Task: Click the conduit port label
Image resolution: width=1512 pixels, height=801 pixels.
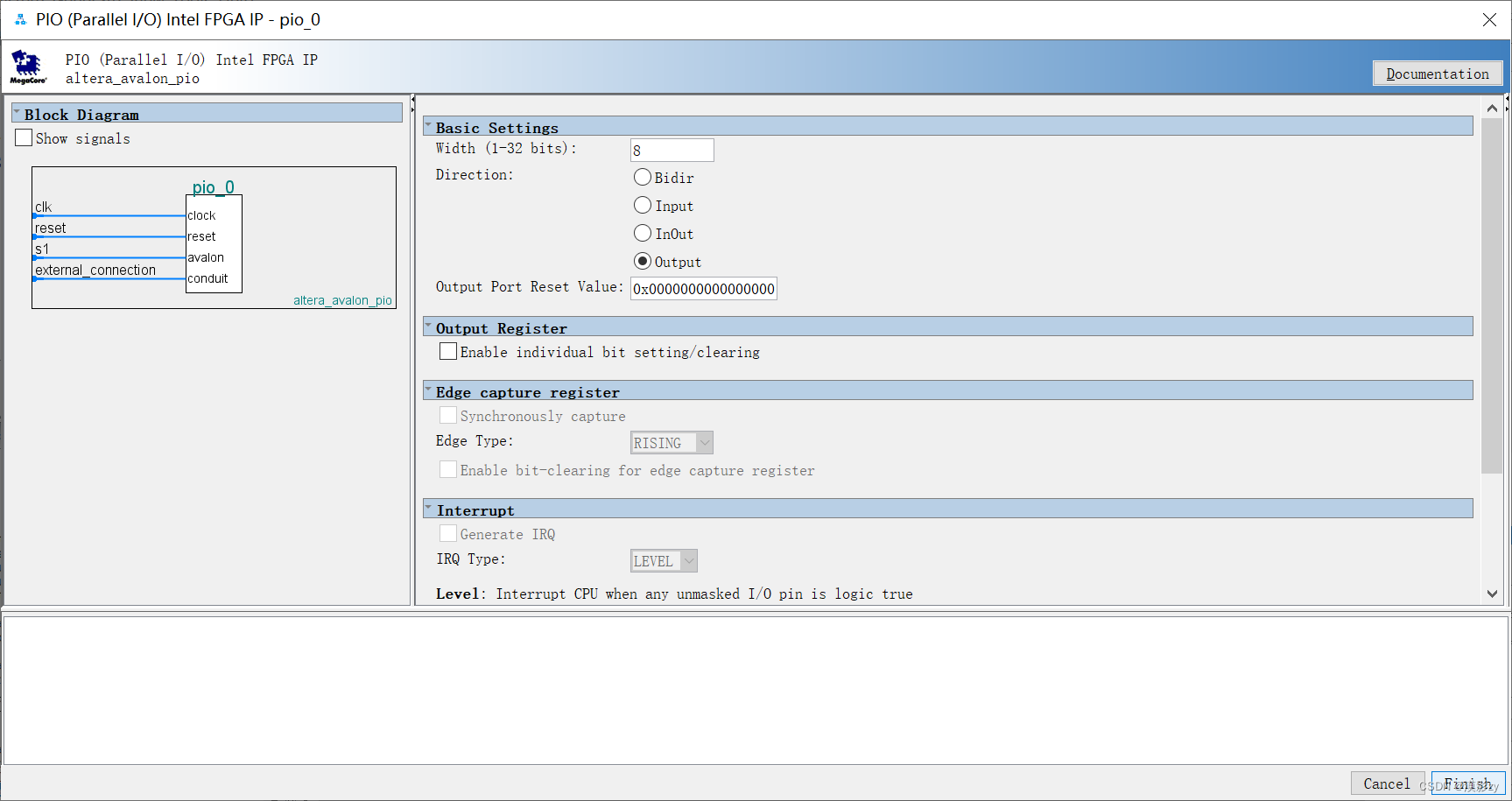Action: [x=207, y=278]
